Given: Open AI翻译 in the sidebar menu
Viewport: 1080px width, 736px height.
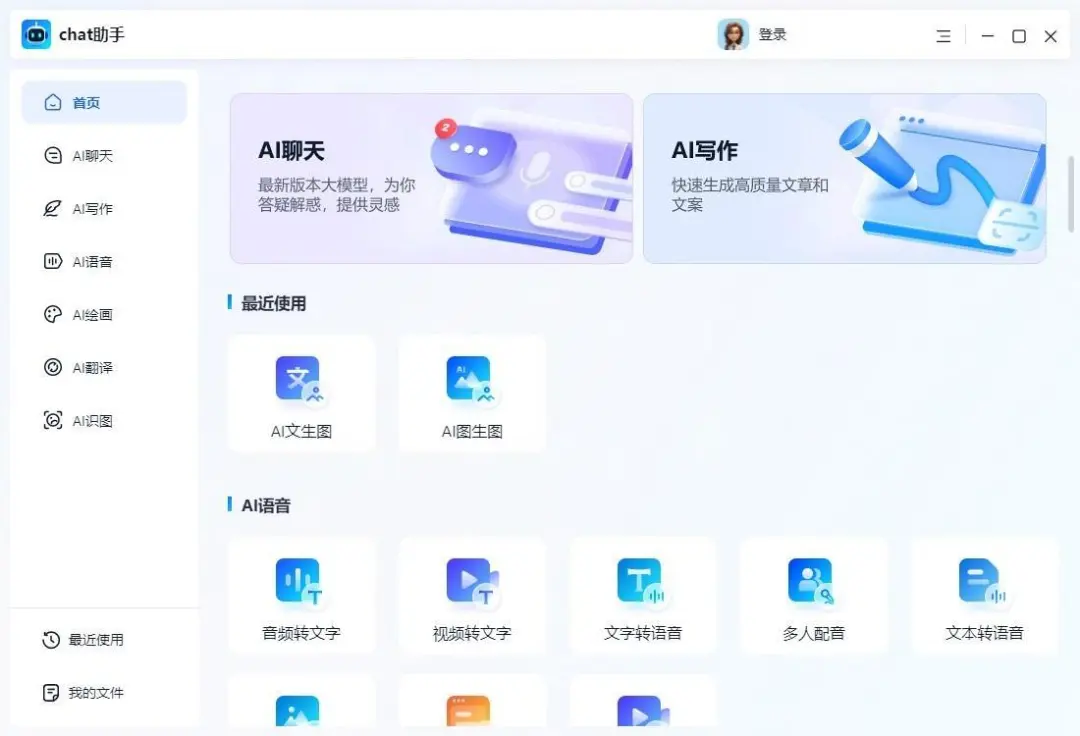Looking at the screenshot, I should pyautogui.click(x=92, y=368).
